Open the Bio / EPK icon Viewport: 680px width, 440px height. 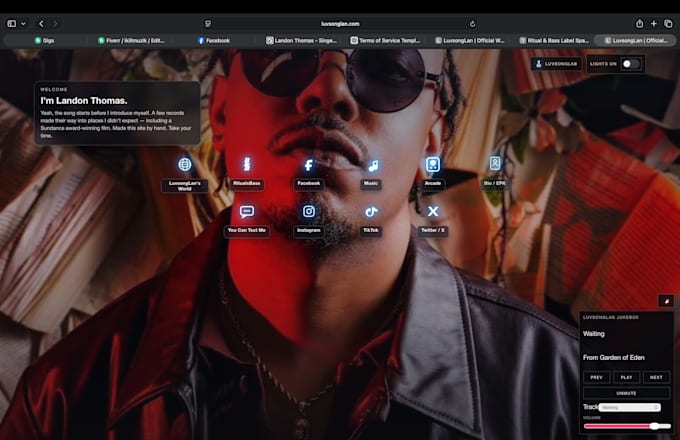[495, 163]
